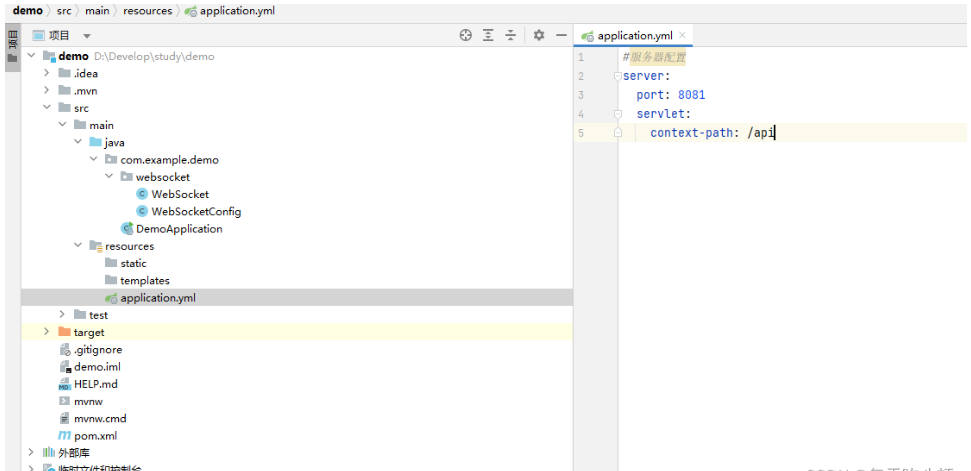The image size is (971, 471).
Task: Select the mvnw file
Action: point(88,402)
